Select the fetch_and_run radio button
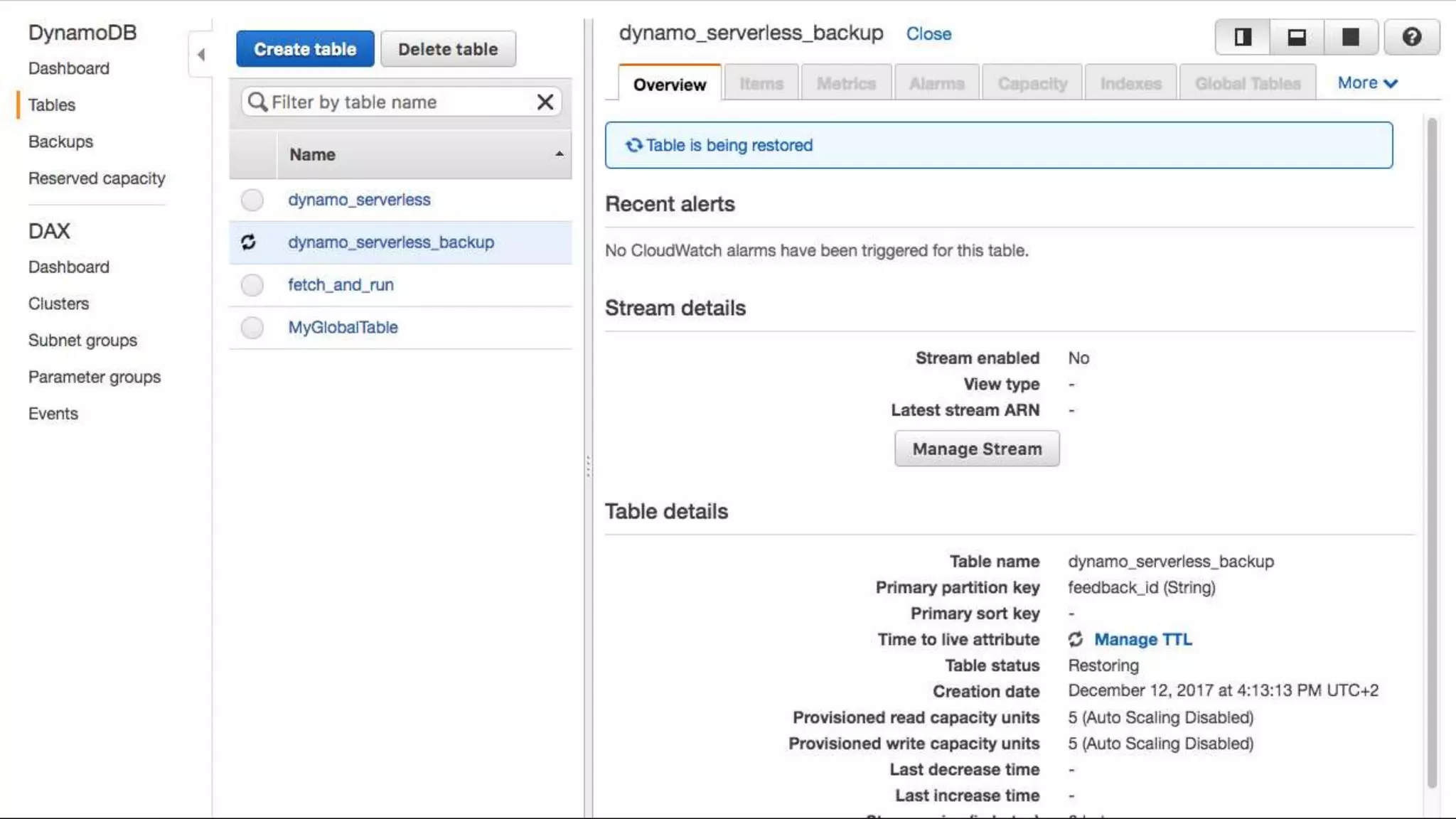Viewport: 1456px width, 819px height. tap(252, 285)
